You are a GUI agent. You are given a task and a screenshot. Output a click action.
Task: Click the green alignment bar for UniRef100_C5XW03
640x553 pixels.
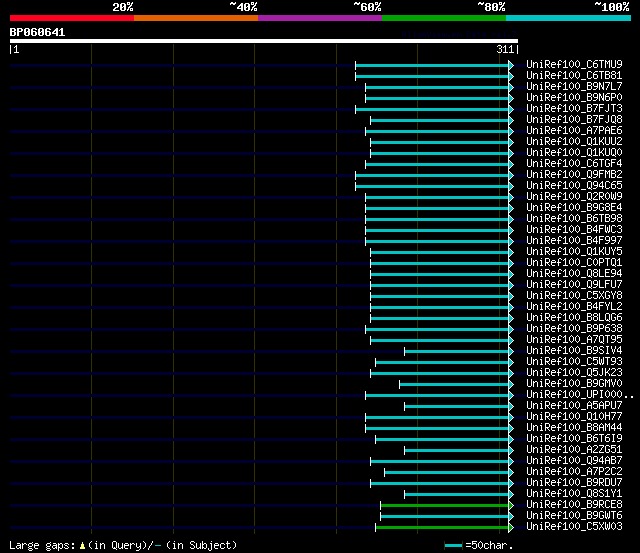coord(442,528)
